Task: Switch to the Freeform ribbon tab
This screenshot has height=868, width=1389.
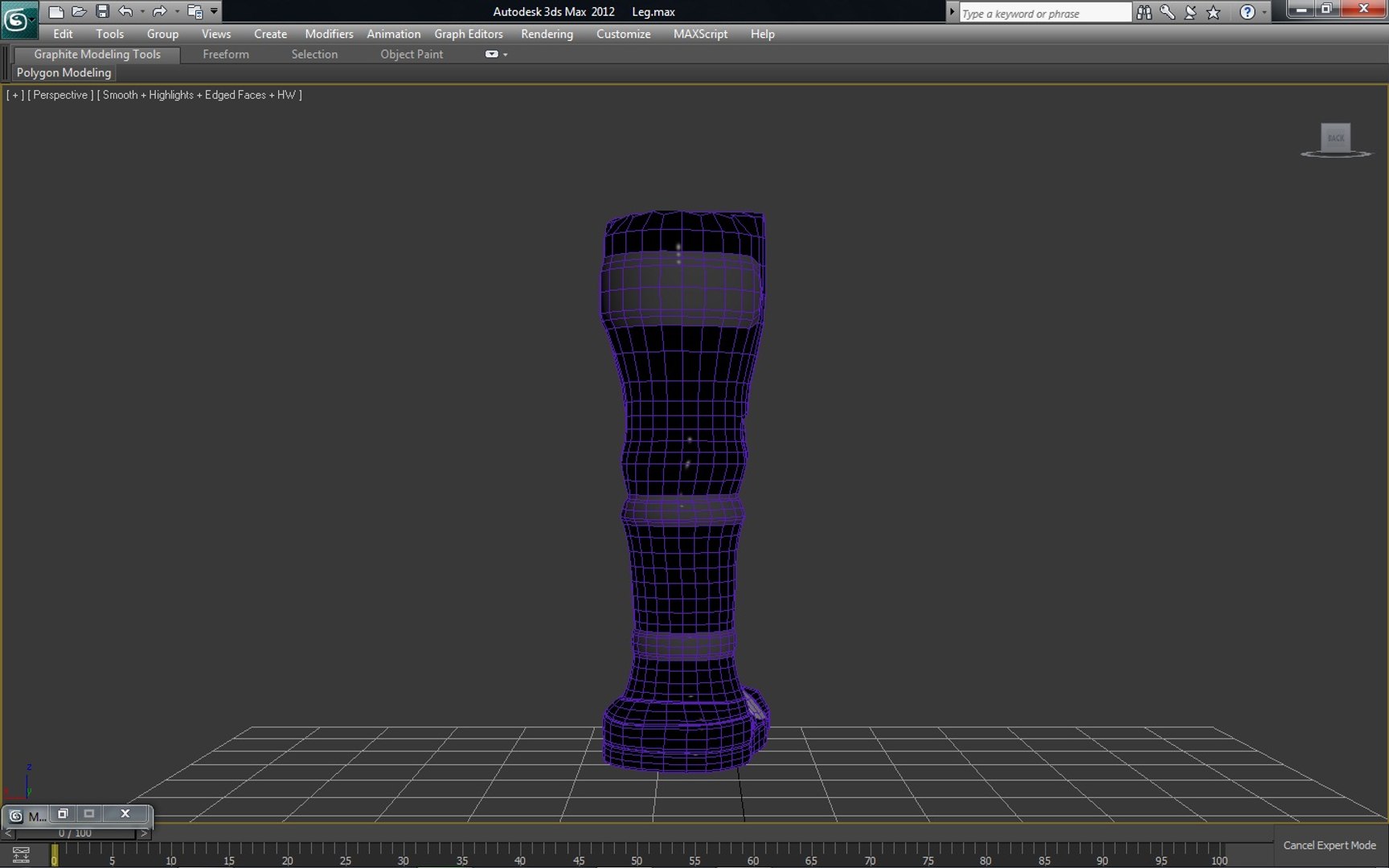Action: click(226, 54)
